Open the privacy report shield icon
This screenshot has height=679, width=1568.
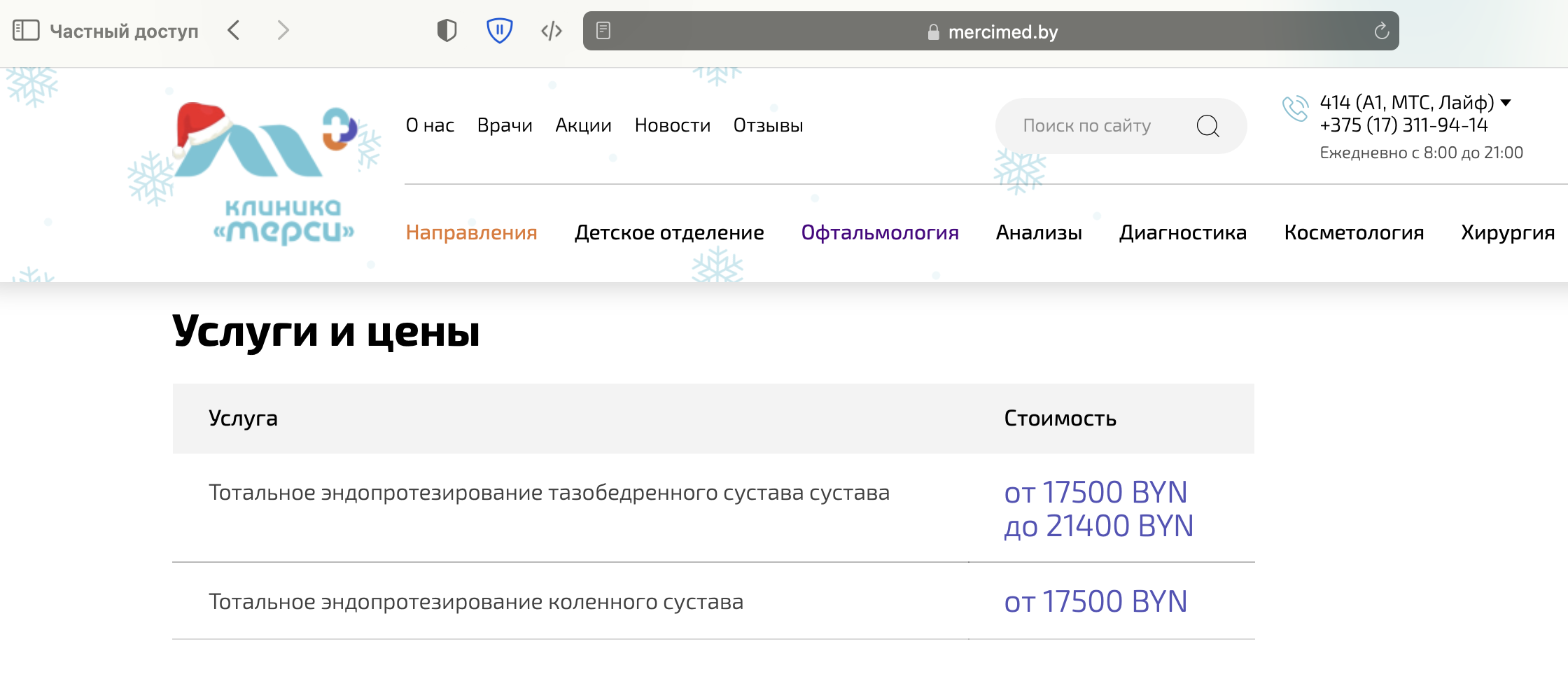[447, 31]
